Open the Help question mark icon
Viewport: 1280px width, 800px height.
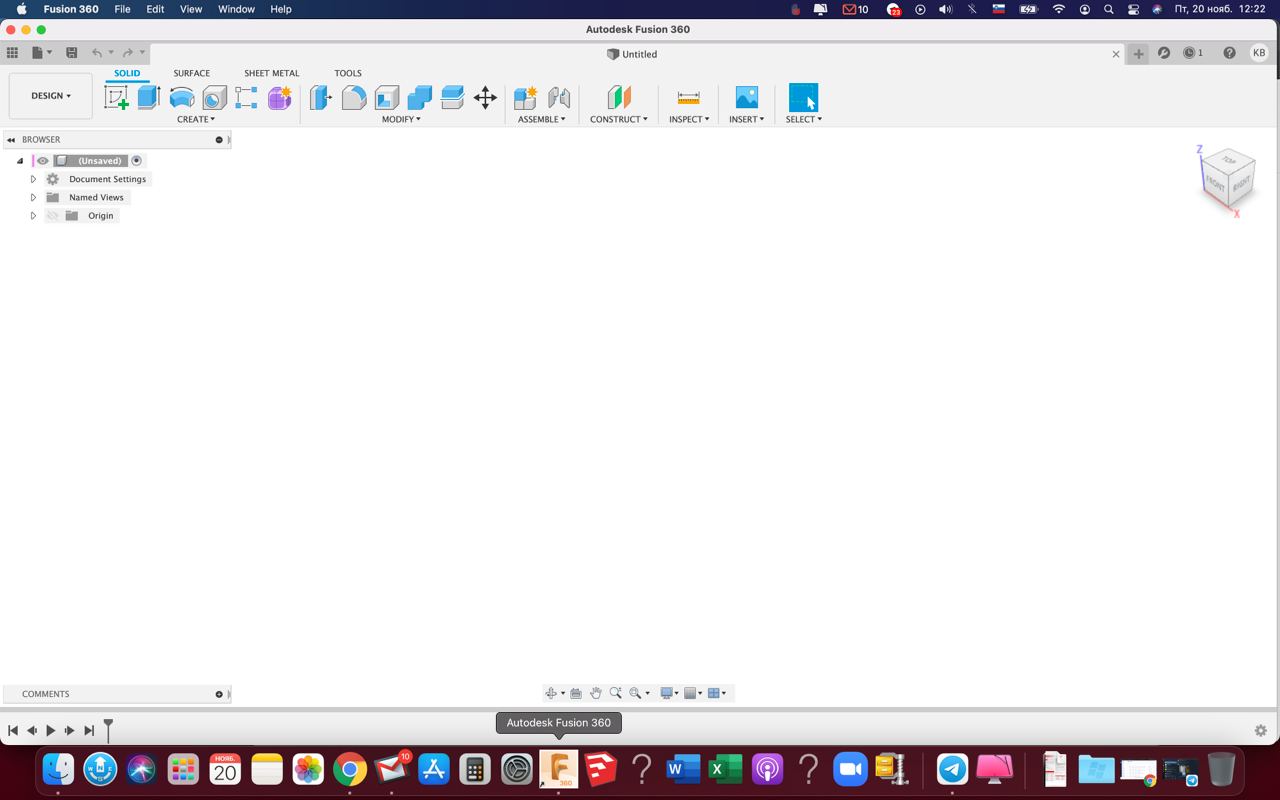1229,53
